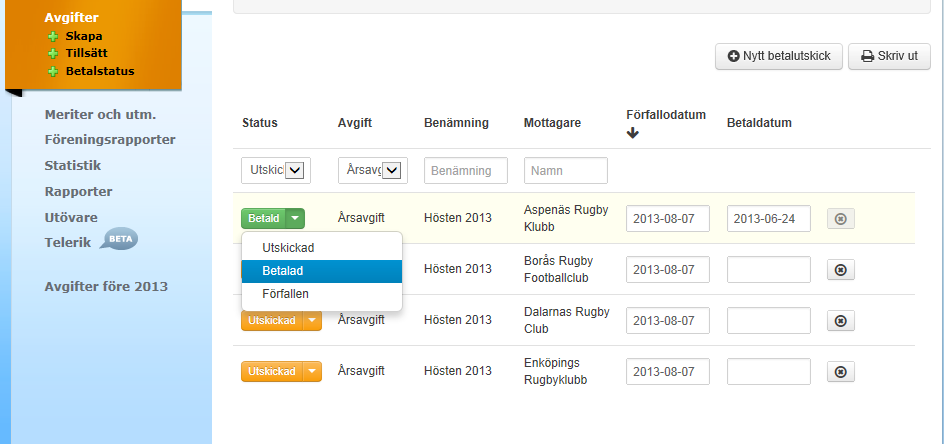Open status arrow for Dalarnas Rugby Club

click(x=312, y=320)
